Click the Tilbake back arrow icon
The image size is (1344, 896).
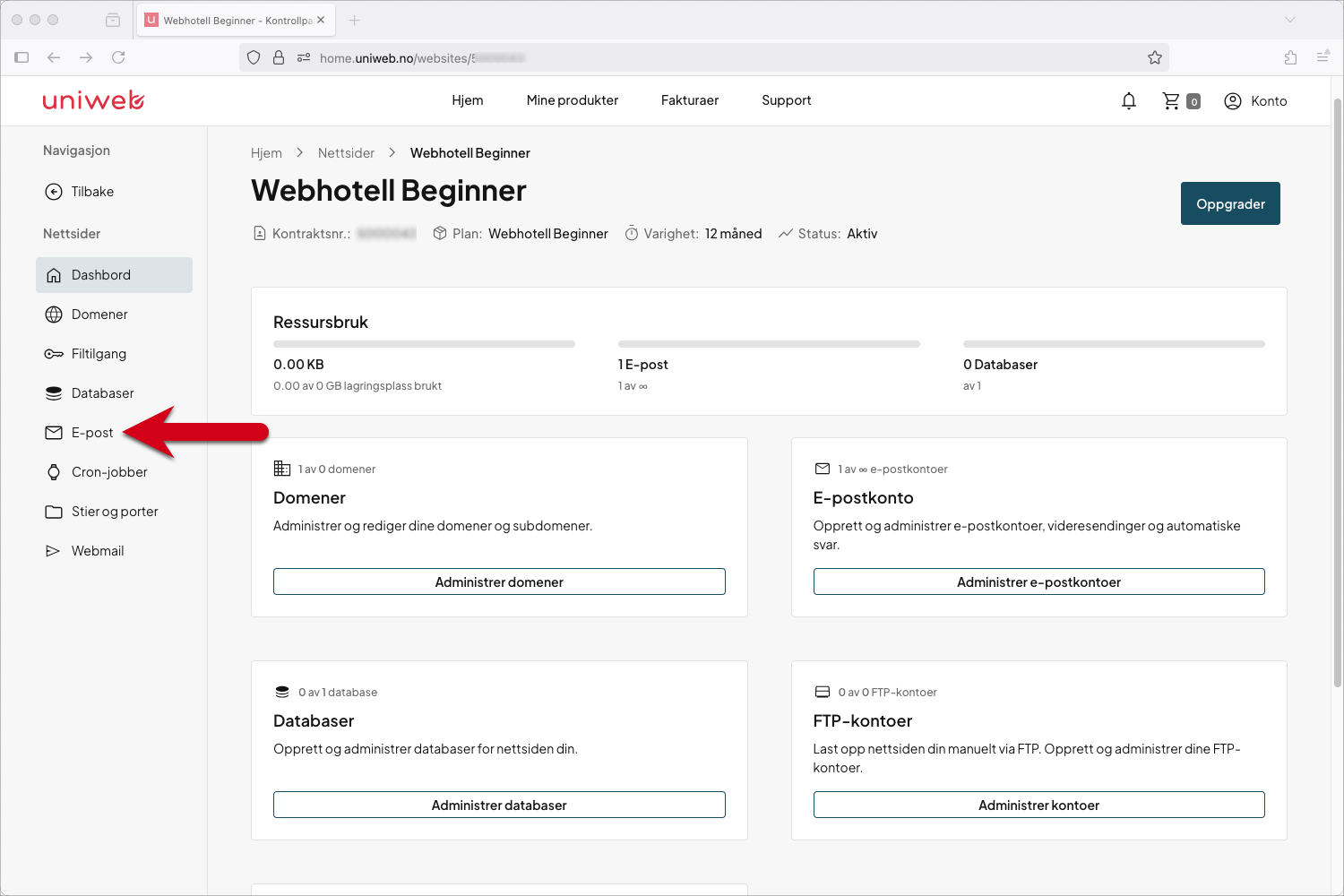(54, 192)
